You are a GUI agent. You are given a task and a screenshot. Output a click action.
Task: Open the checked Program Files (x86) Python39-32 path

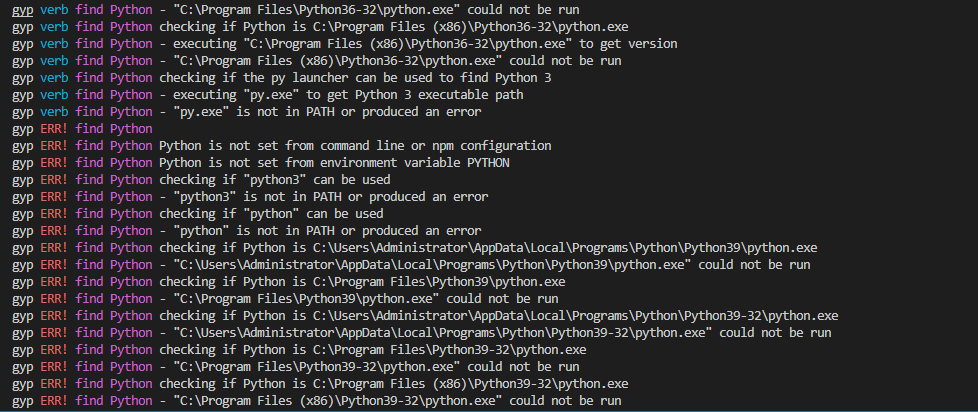point(470,383)
